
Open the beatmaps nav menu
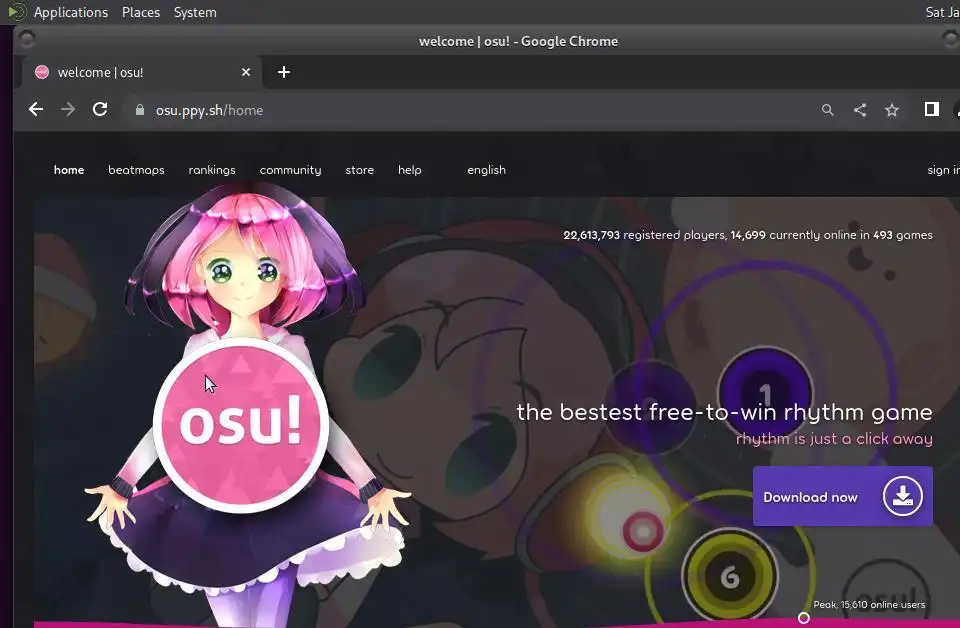click(x=136, y=170)
